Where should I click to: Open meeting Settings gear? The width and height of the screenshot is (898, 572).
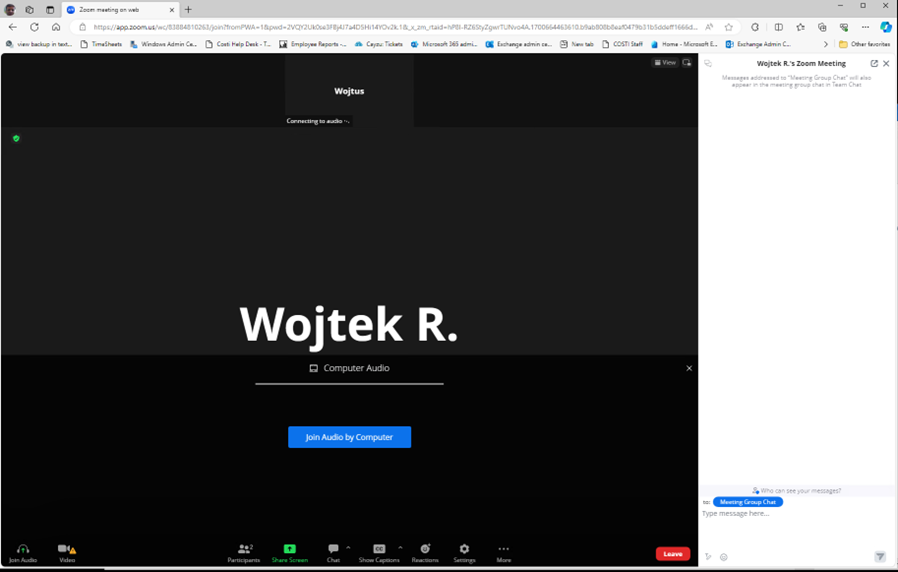click(x=464, y=549)
